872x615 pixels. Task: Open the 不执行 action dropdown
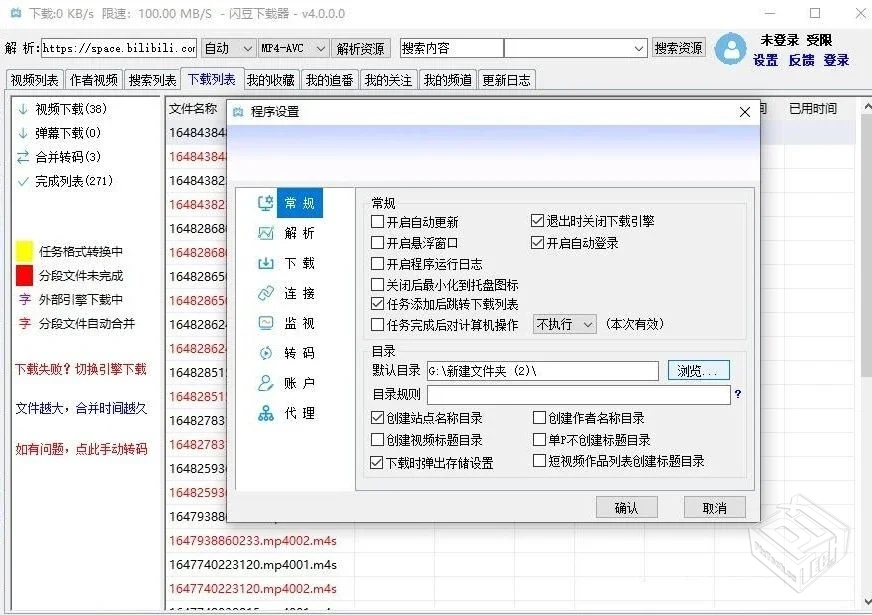coord(564,324)
